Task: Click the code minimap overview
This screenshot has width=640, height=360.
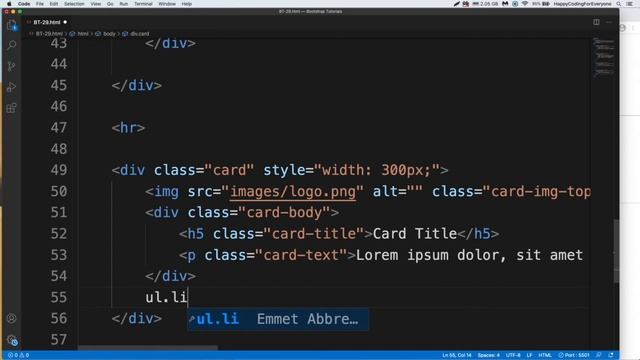Action: 603,57
